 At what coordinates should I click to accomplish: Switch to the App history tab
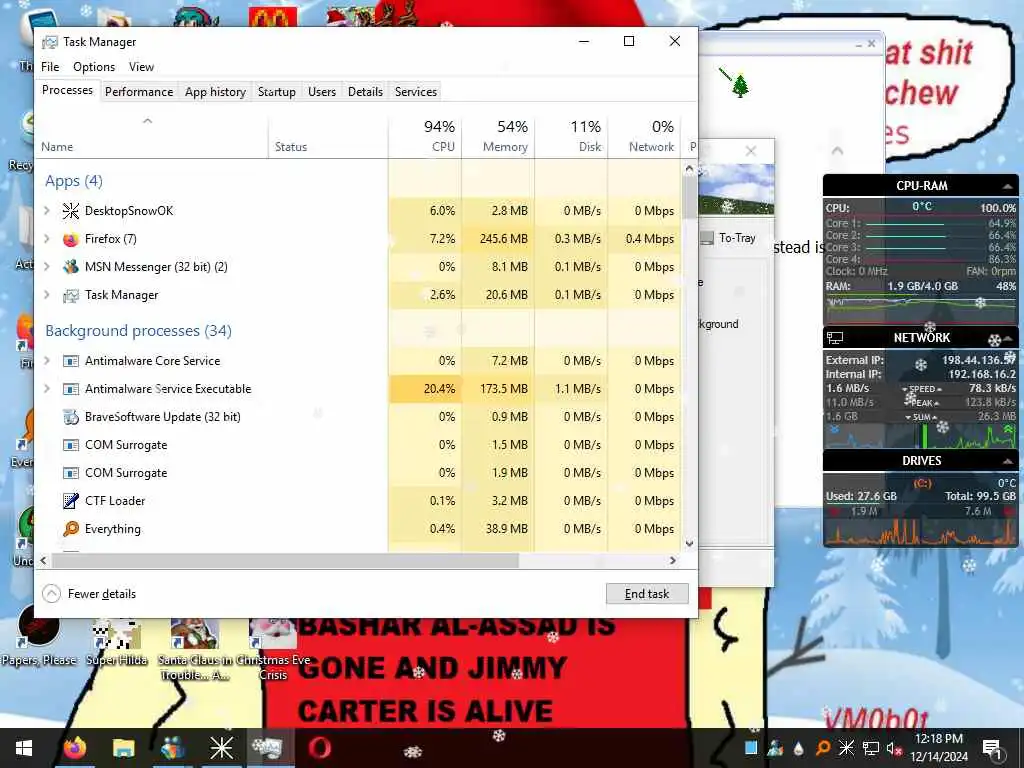216,92
